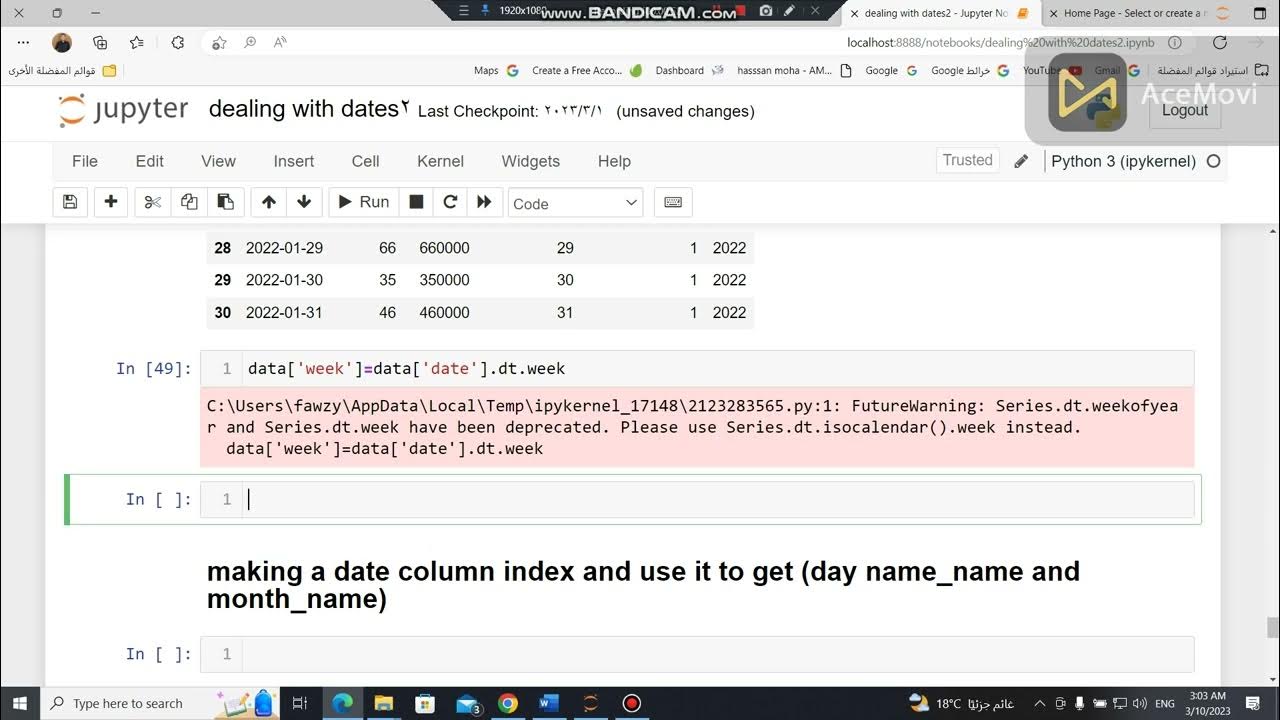Screen dimensions: 1280x720
Task: Click the FutureWarning output area
Action: [x=697, y=427]
